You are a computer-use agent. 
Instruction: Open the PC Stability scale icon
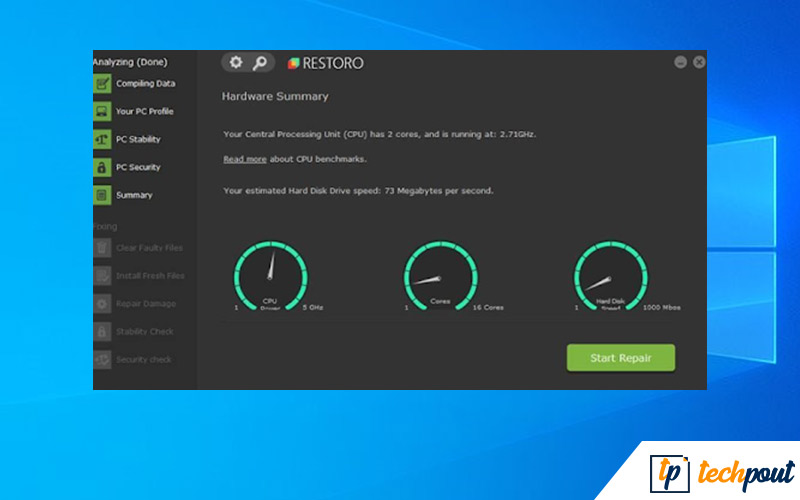point(102,139)
